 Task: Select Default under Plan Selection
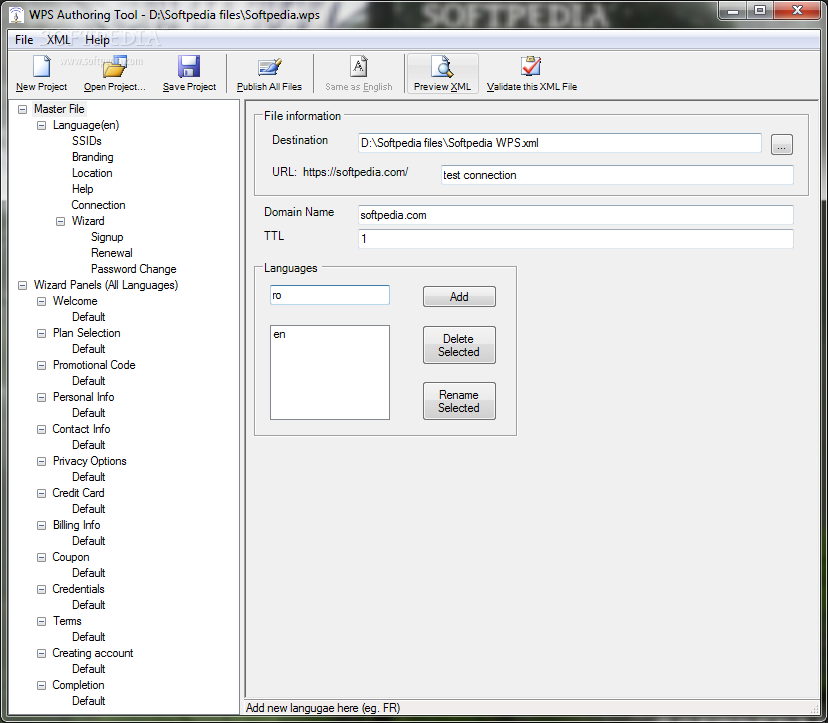click(x=88, y=349)
